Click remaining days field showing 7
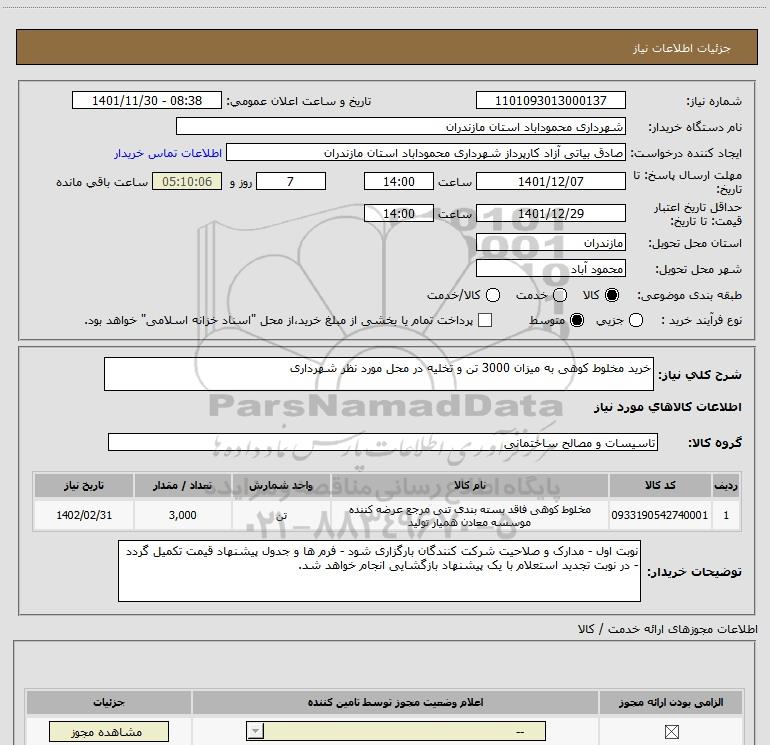Screen dimensions: 770x745 click(x=291, y=182)
